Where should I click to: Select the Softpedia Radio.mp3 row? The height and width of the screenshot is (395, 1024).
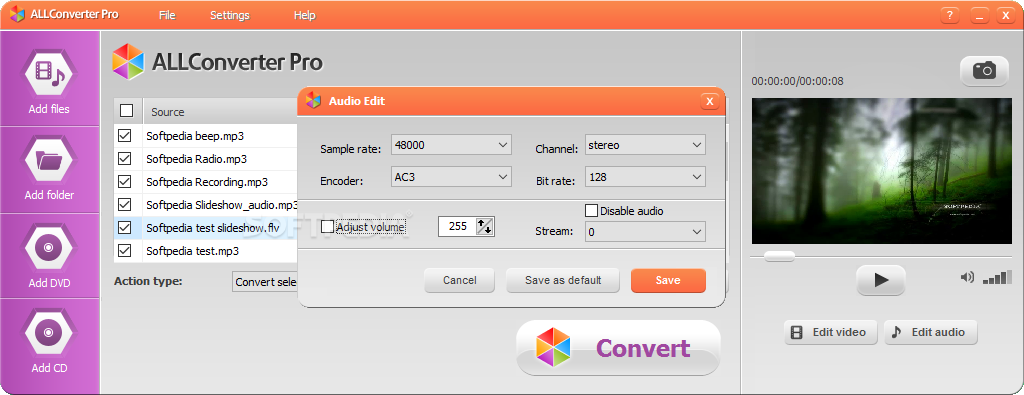pyautogui.click(x=206, y=159)
